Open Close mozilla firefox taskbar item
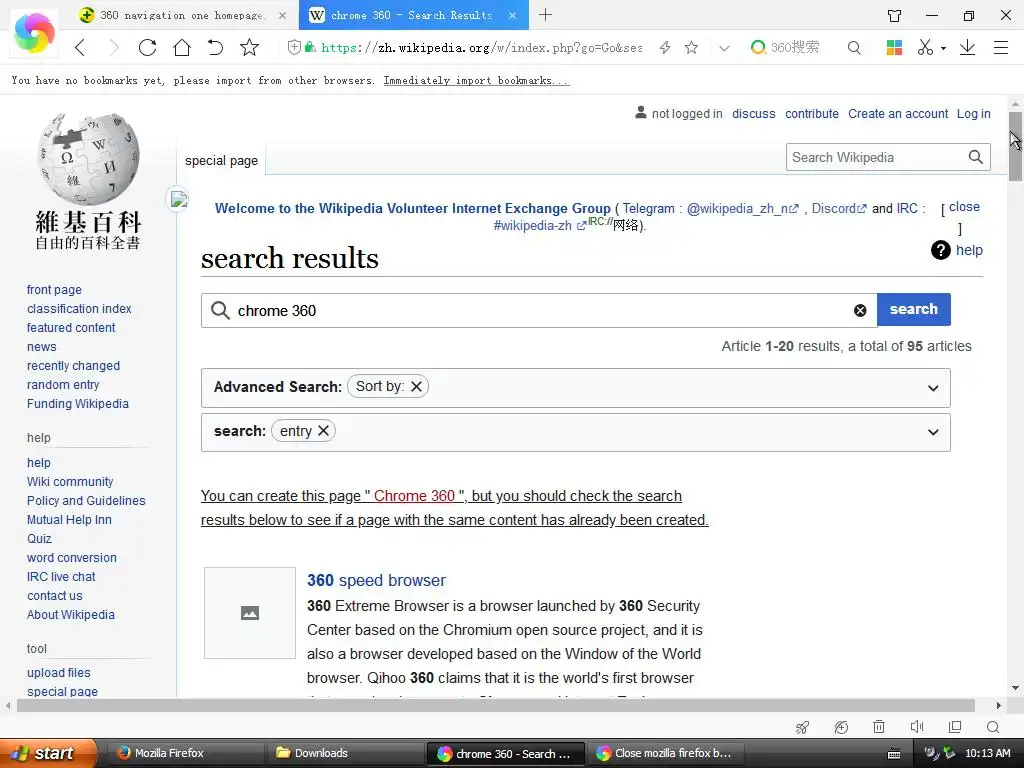The image size is (1024, 768). (663, 753)
